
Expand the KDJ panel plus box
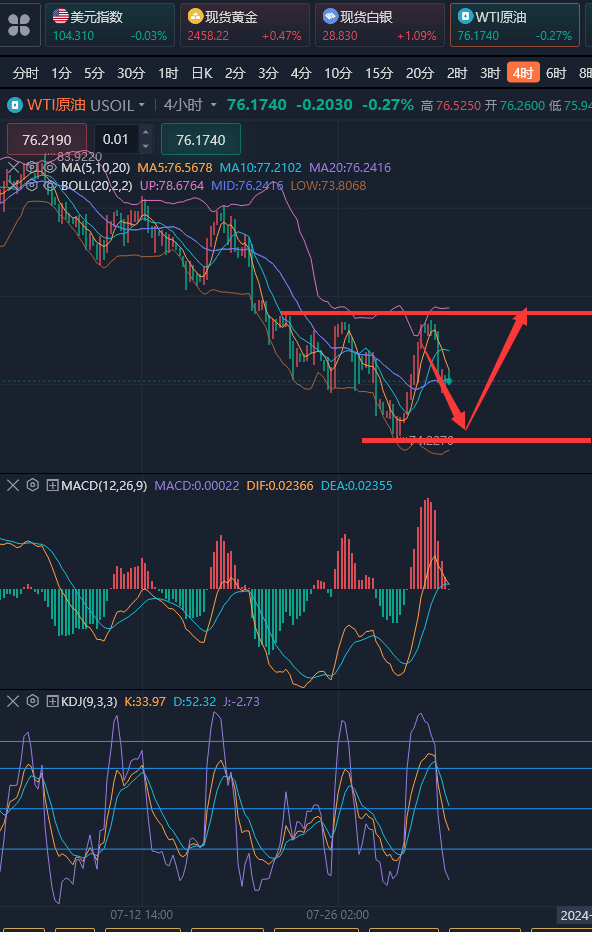pos(52,701)
